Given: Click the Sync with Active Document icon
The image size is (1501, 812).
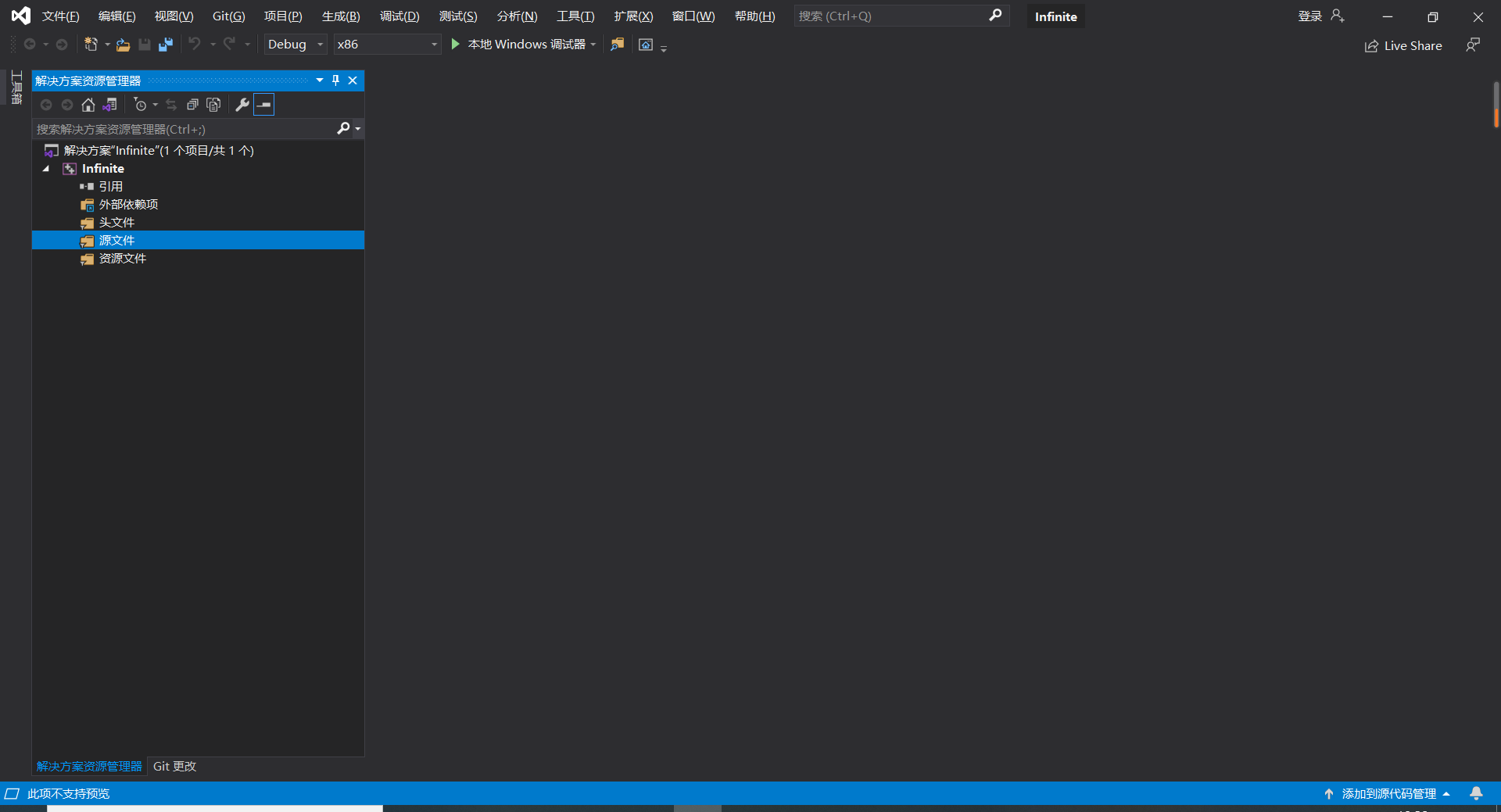Looking at the screenshot, I should pyautogui.click(x=171, y=105).
